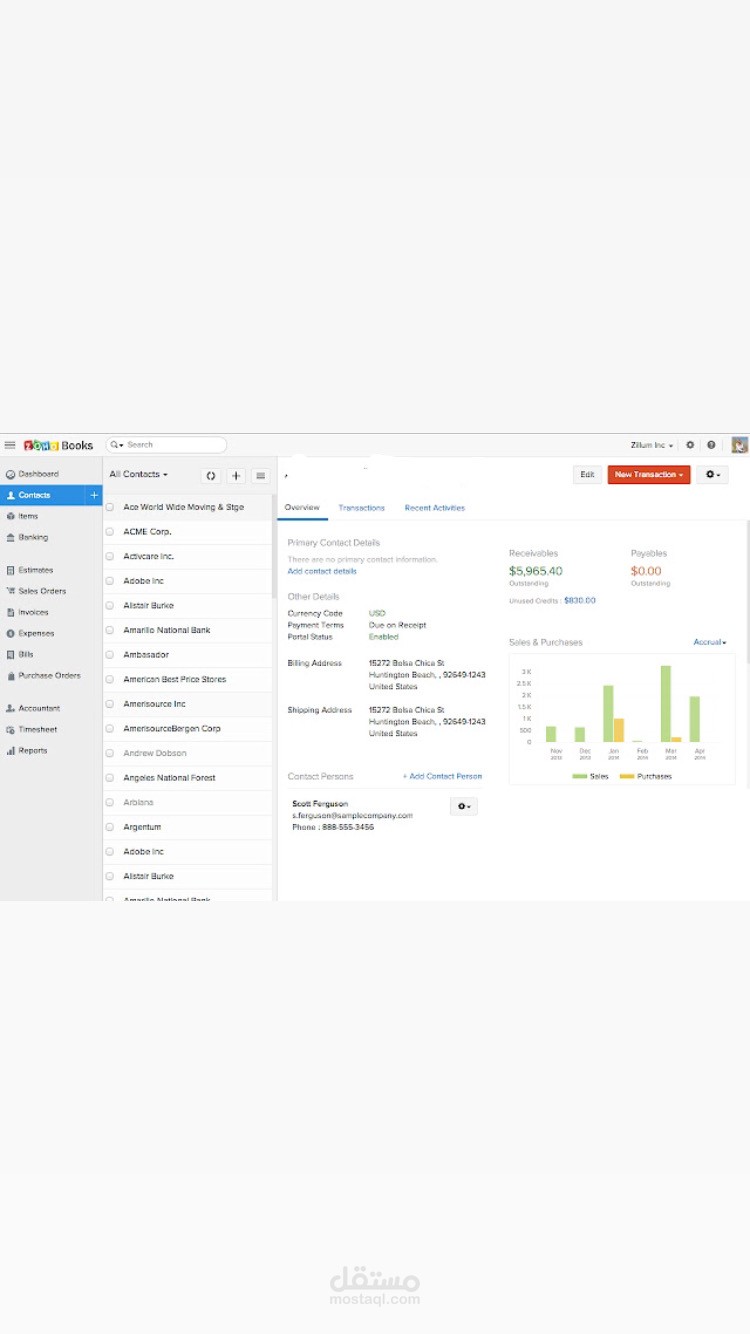Click the Zoho Books logo
This screenshot has height=1334, width=750.
point(59,445)
